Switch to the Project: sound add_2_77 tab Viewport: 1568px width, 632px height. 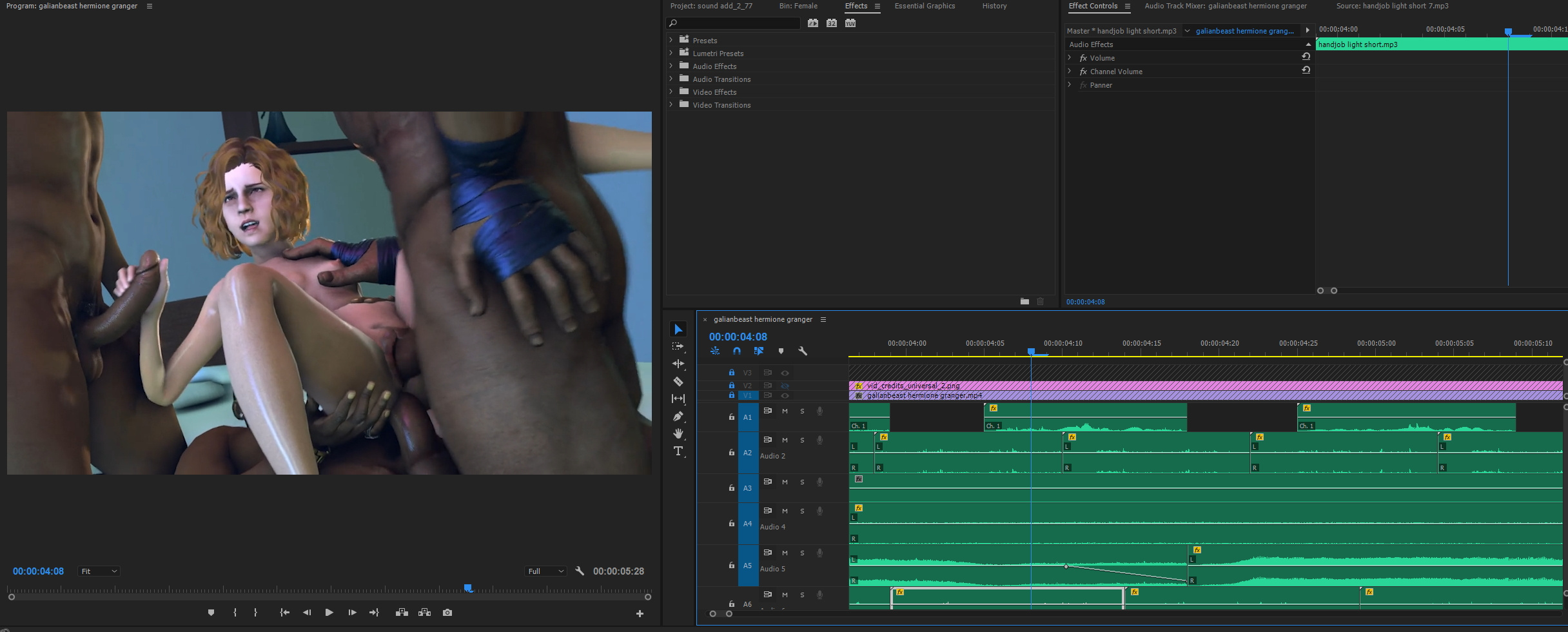point(711,6)
